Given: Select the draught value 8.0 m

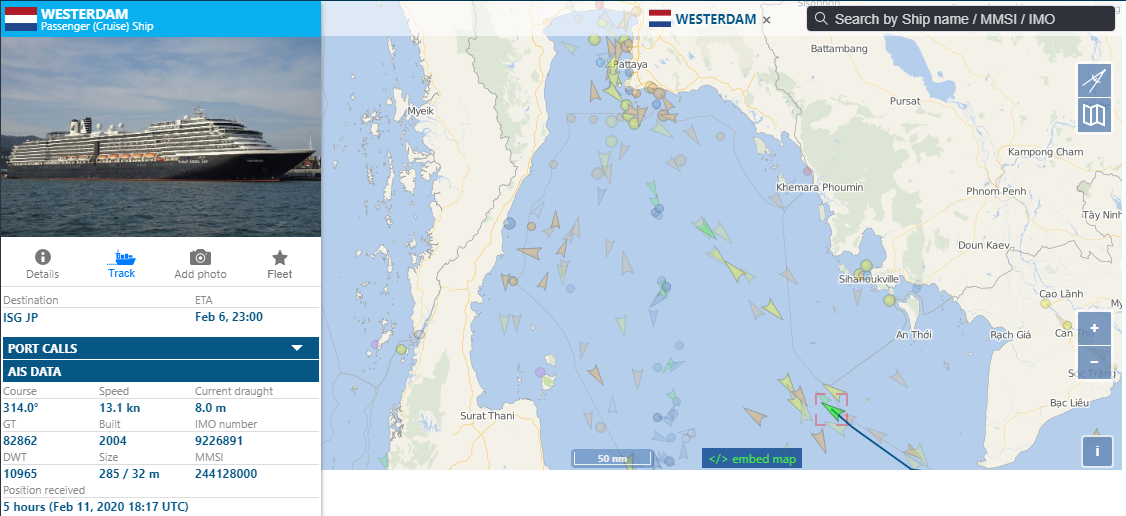Looking at the screenshot, I should (210, 408).
